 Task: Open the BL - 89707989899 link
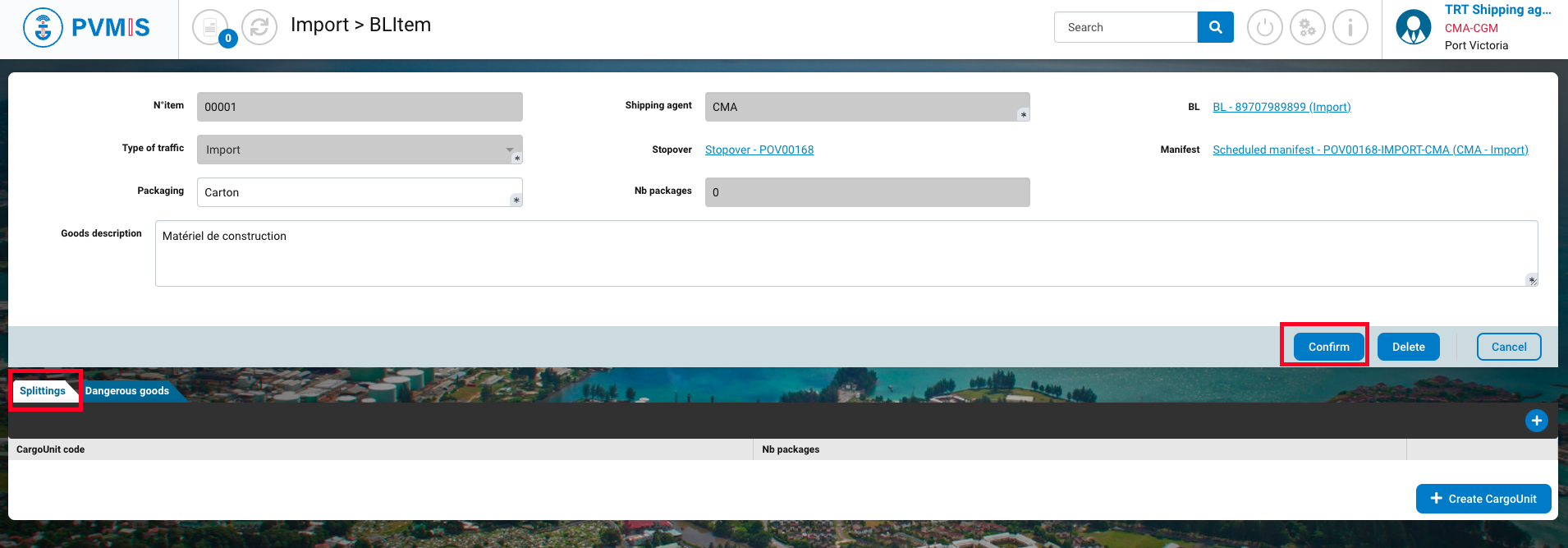pos(1281,107)
